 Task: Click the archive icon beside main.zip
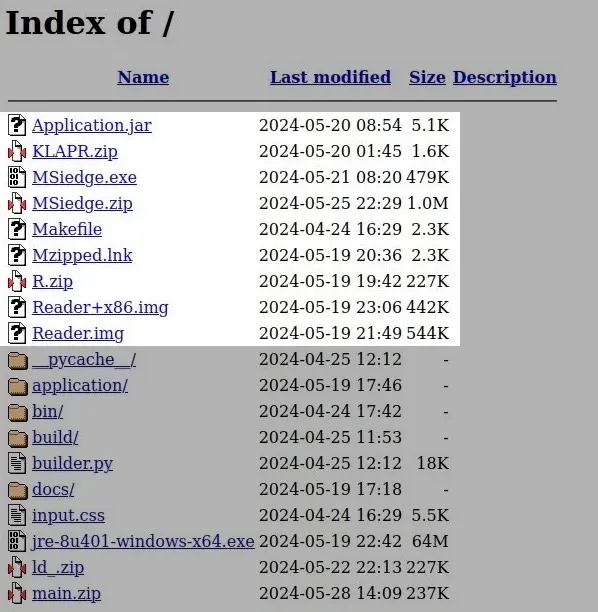[17, 593]
